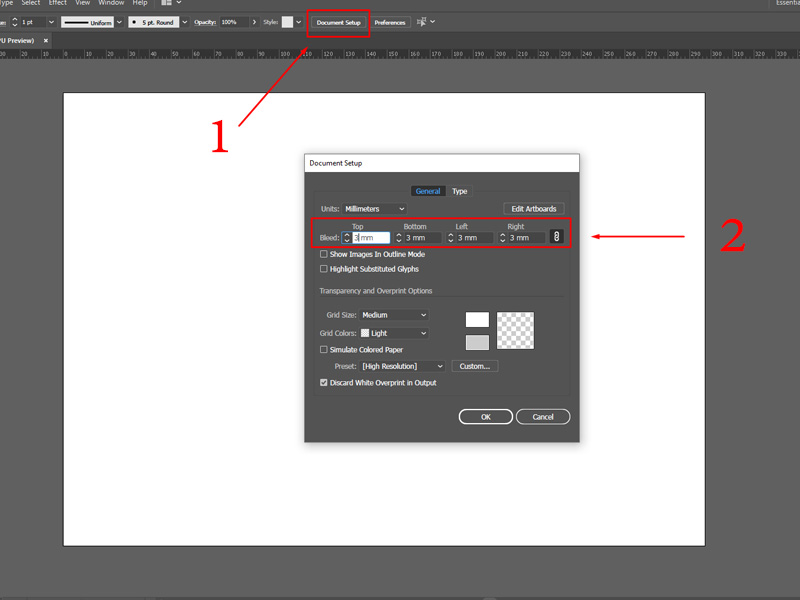Close the GPU Preview document tab
Image resolution: width=800 pixels, height=600 pixels.
point(46,40)
